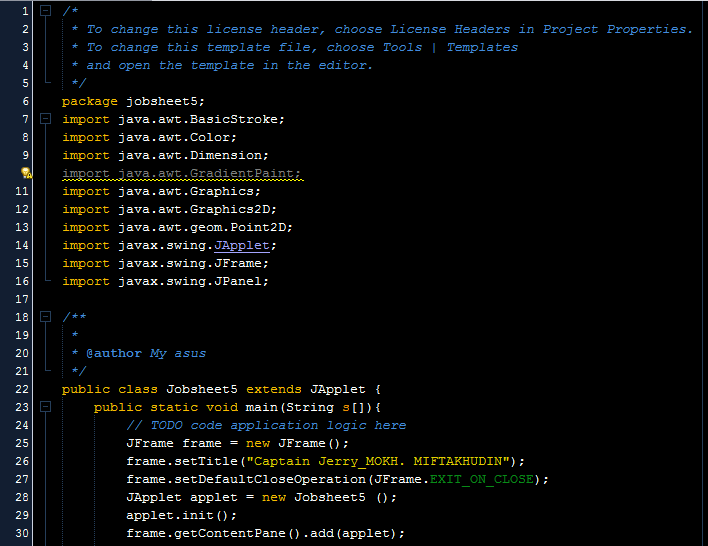
Task: Click the frame.getContentPane().add(applet) line
Action: tap(265, 533)
